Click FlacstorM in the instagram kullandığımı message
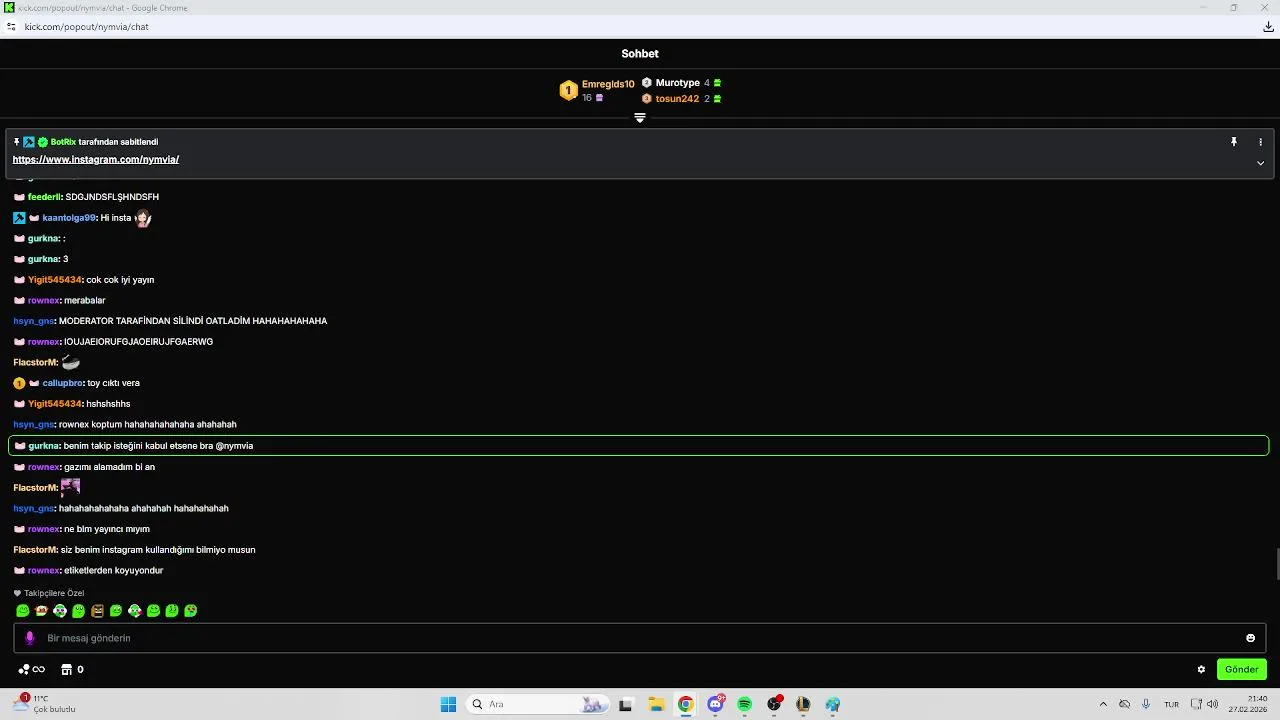Image resolution: width=1280 pixels, height=720 pixels. (x=35, y=550)
